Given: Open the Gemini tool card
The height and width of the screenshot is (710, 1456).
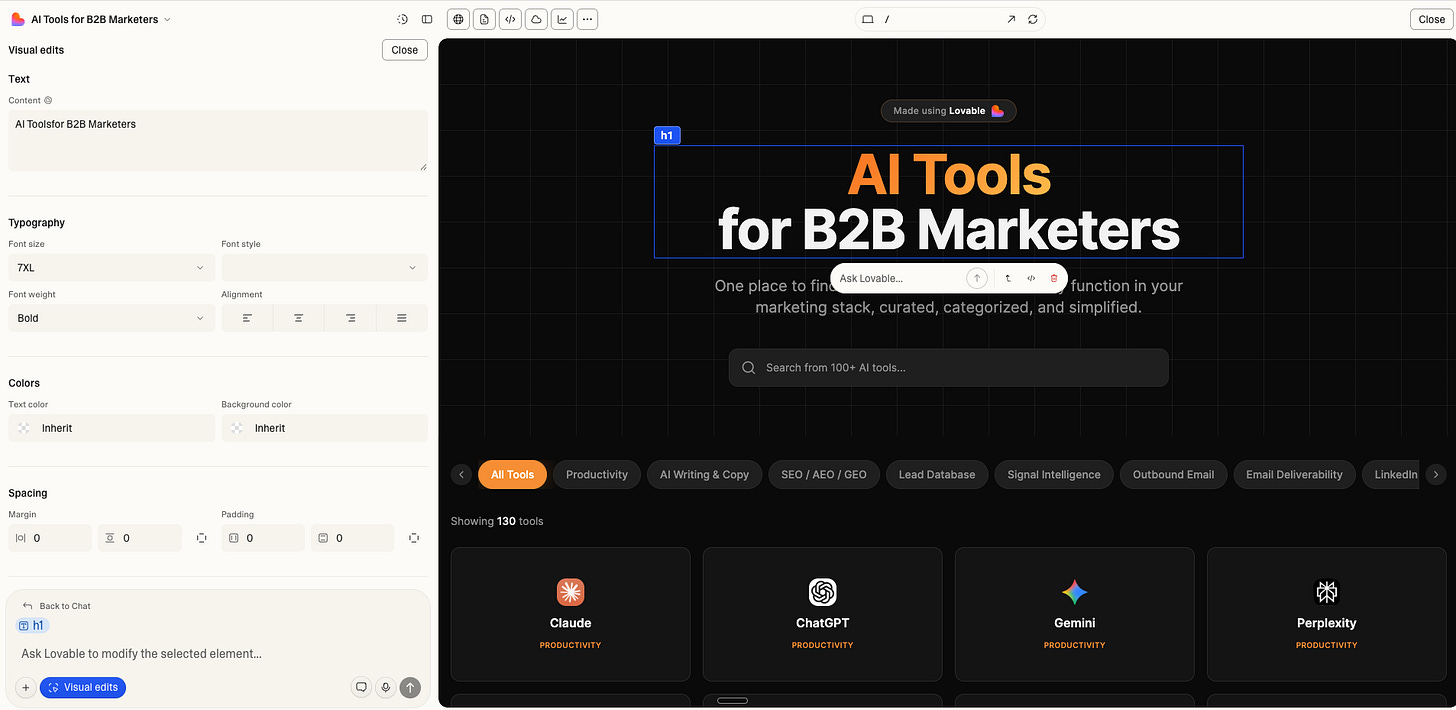Looking at the screenshot, I should (x=1074, y=614).
